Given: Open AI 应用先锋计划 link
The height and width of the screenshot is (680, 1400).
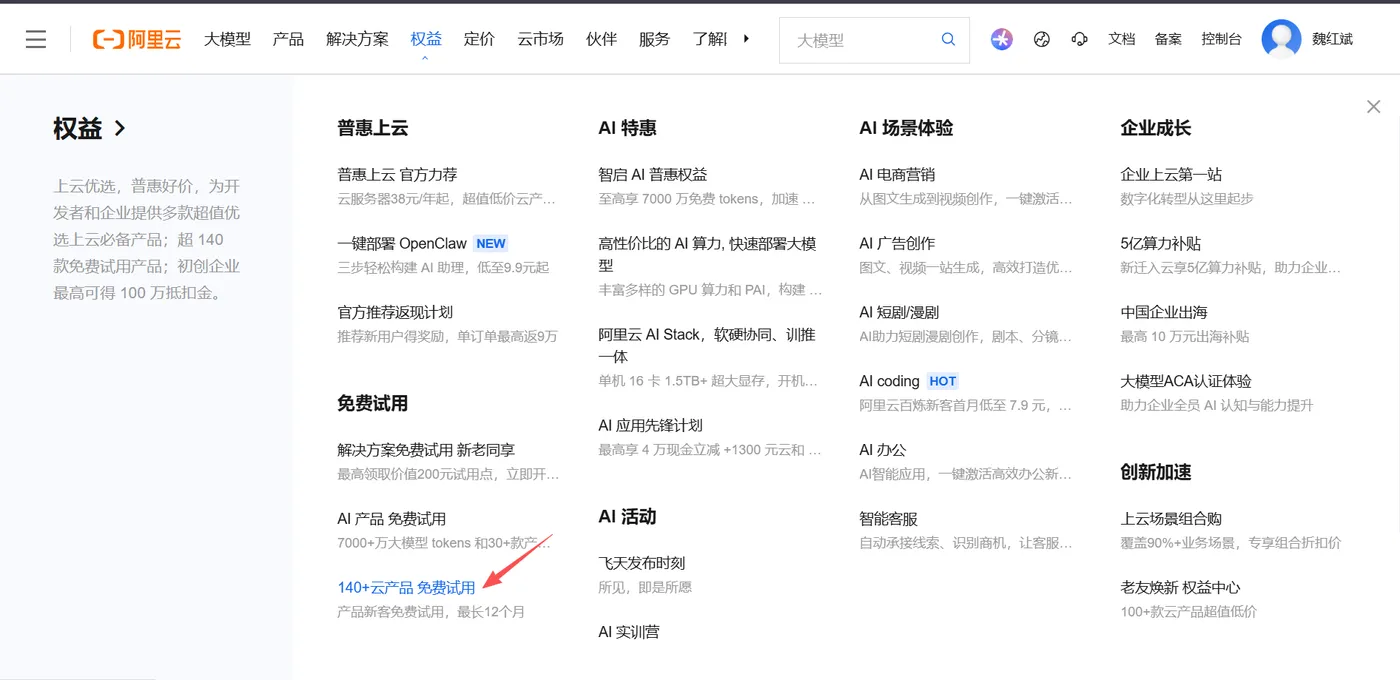Looking at the screenshot, I should coord(650,425).
